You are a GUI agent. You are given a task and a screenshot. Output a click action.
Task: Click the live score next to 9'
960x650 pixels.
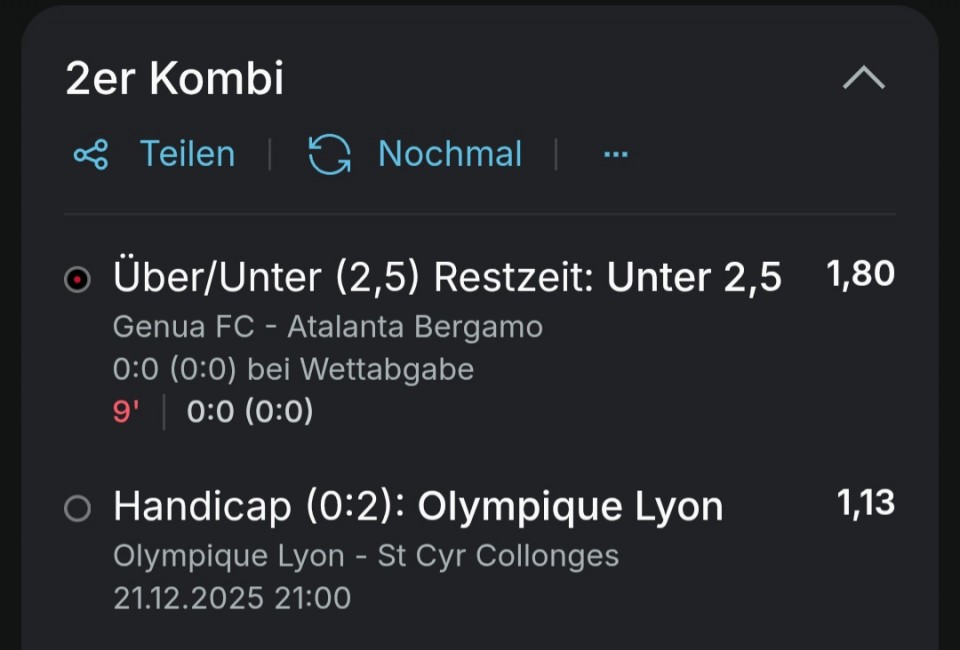click(x=250, y=411)
